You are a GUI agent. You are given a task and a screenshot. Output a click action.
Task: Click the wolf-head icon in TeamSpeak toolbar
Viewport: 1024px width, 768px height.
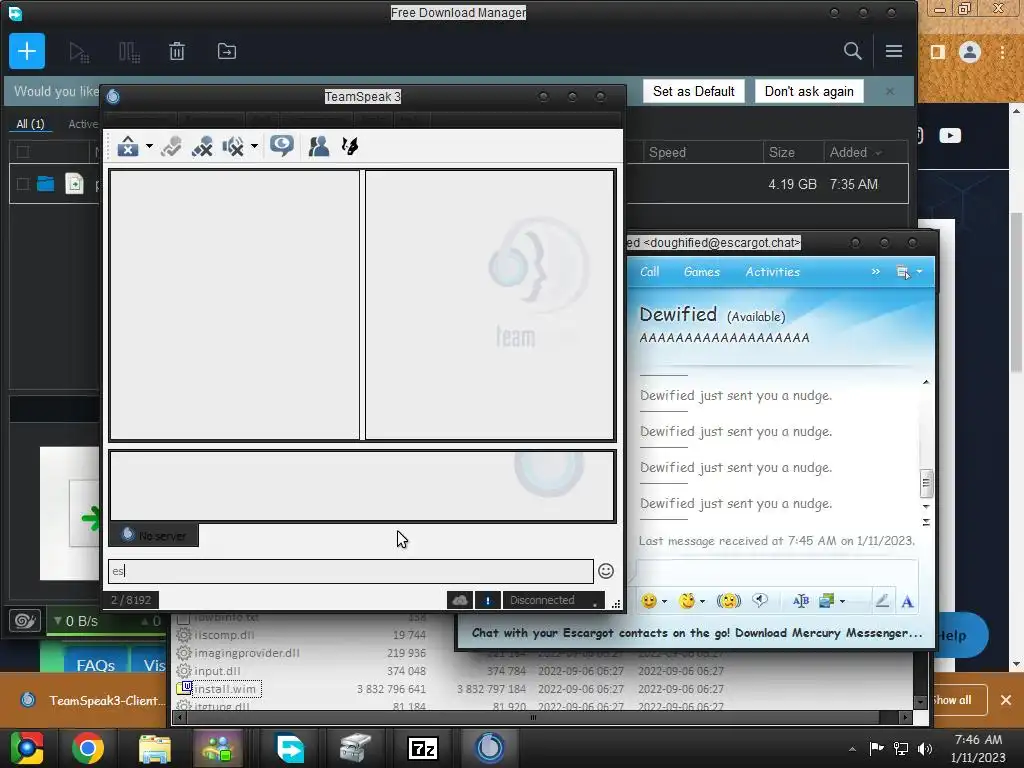coord(350,146)
